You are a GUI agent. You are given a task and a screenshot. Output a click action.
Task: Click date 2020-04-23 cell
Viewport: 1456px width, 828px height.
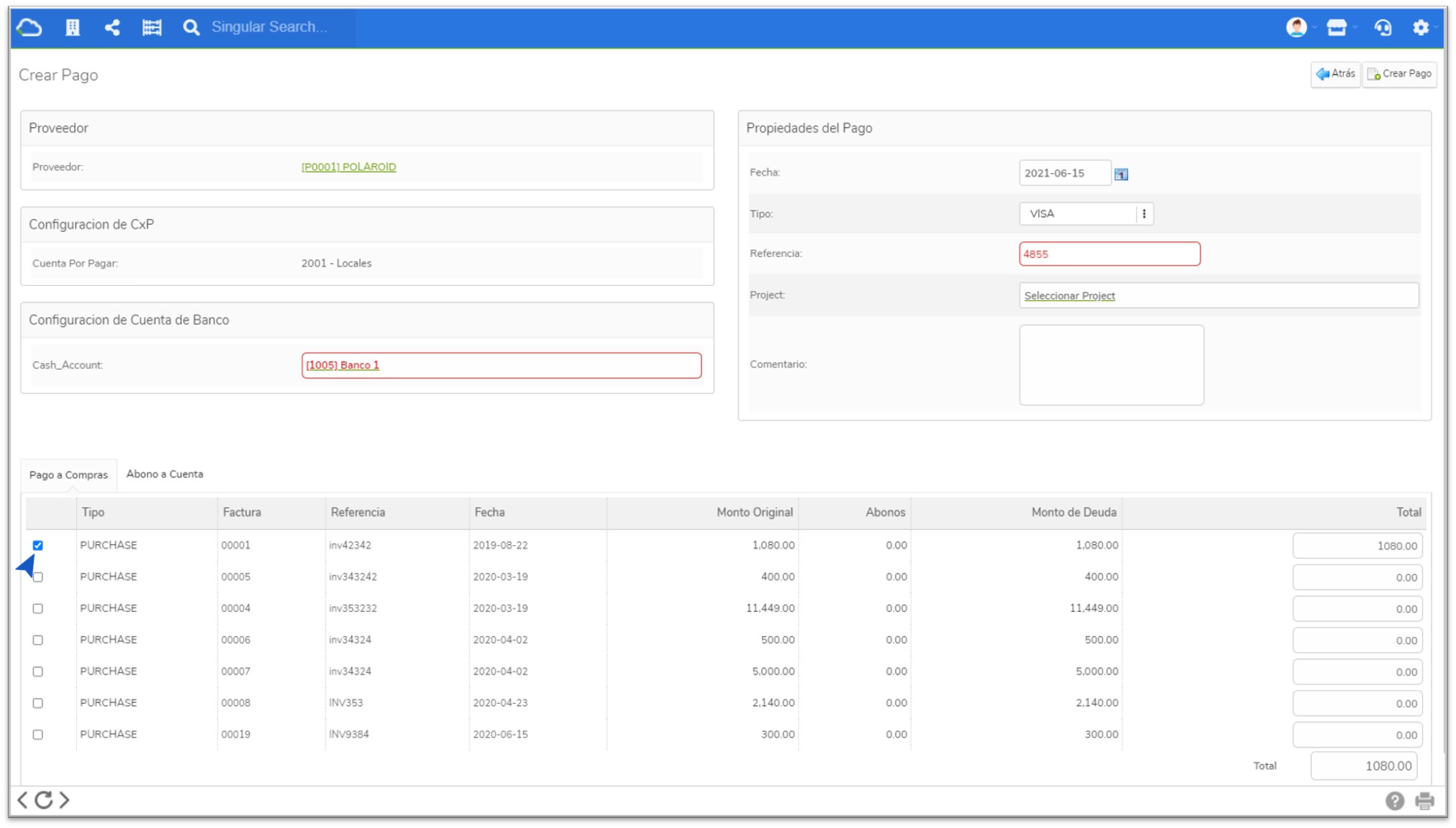pyautogui.click(x=500, y=704)
